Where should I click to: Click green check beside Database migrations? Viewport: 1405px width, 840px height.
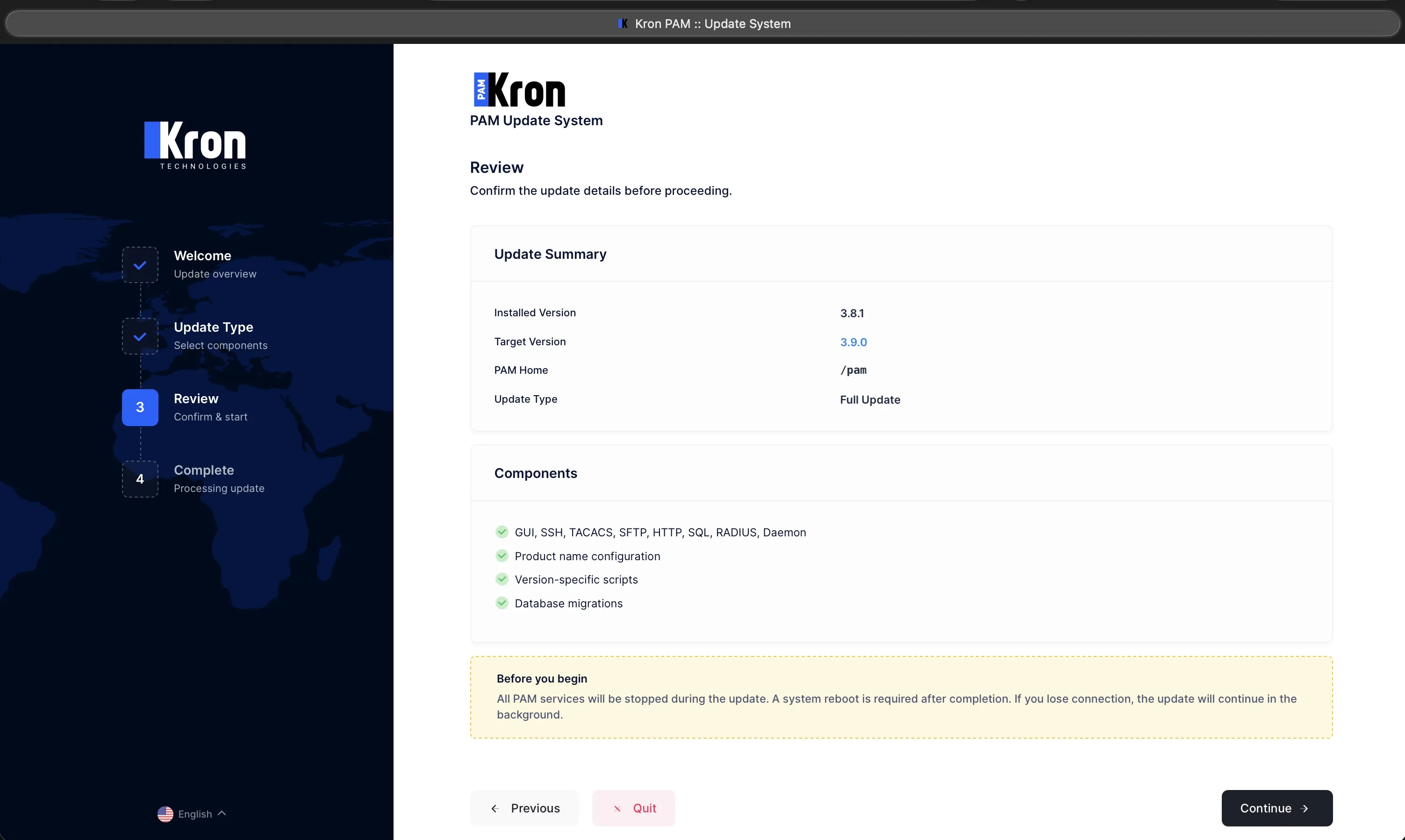tap(502, 603)
